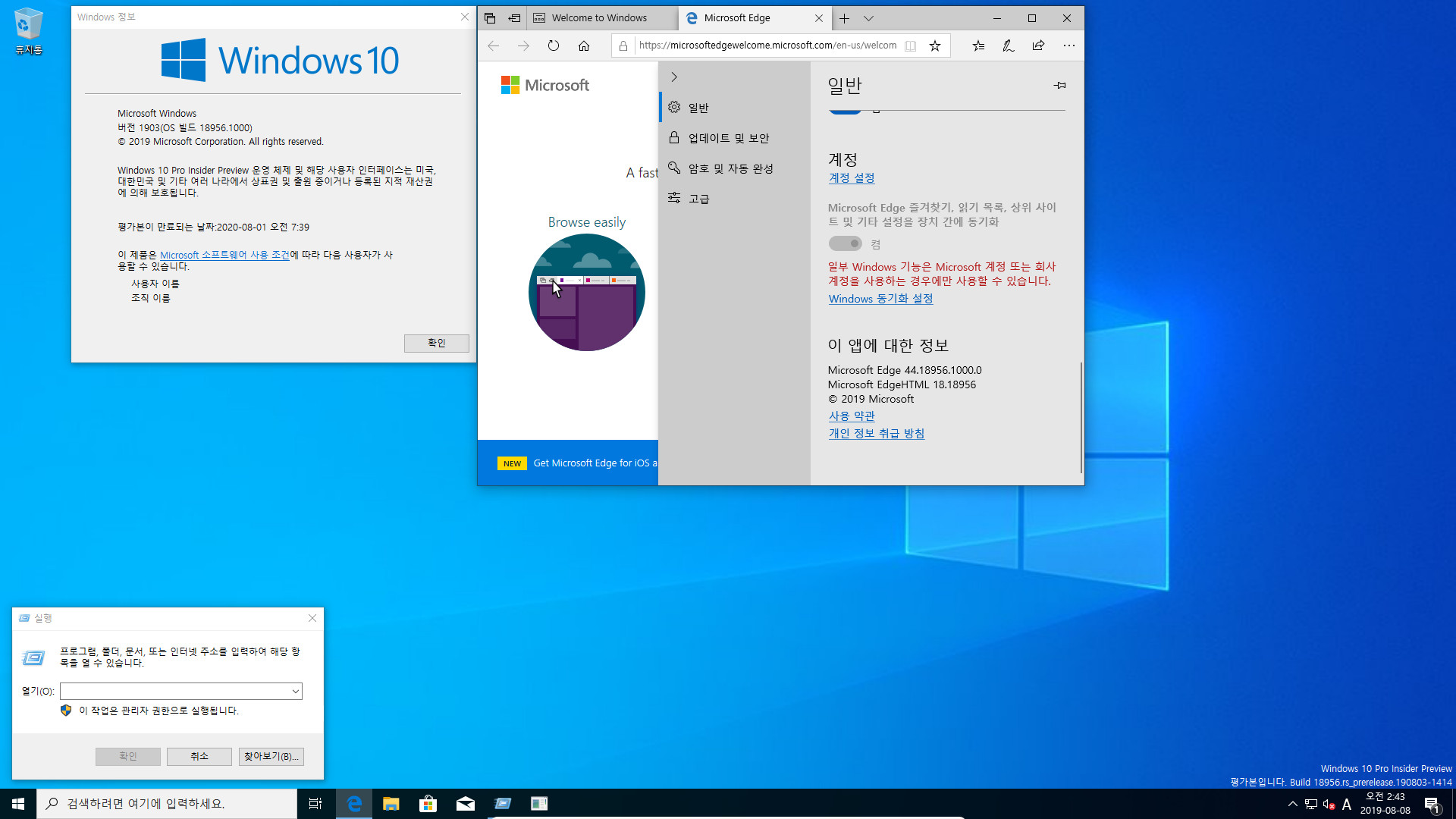
Task: Click the Edge share icon
Action: tap(1038, 45)
